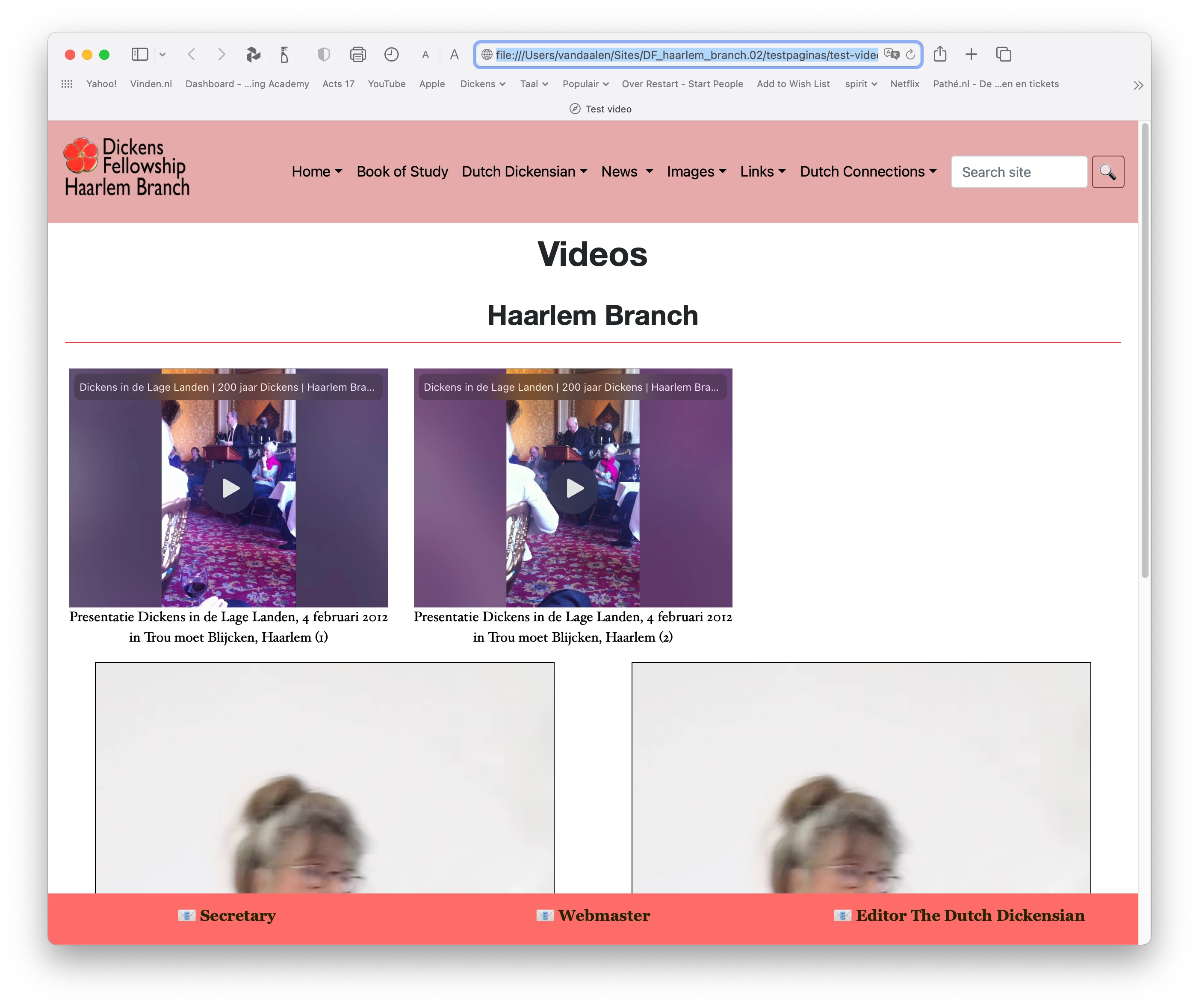
Task: Open the history clock icon
Action: click(x=392, y=54)
